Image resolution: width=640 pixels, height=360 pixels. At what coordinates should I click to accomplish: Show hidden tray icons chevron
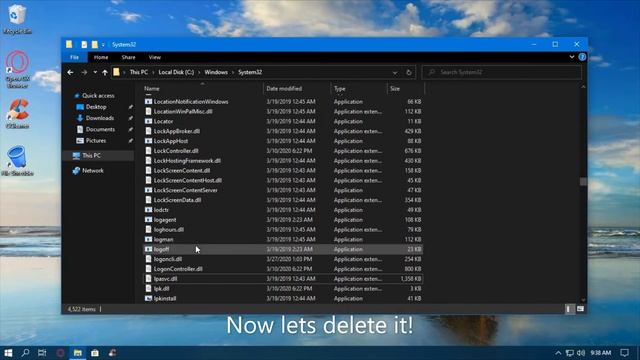point(558,353)
